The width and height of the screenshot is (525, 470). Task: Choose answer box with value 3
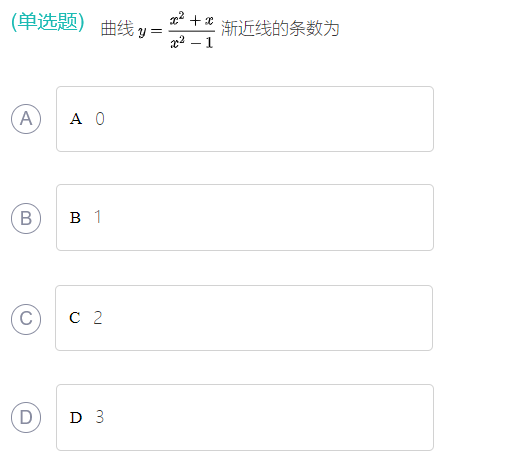(x=245, y=417)
